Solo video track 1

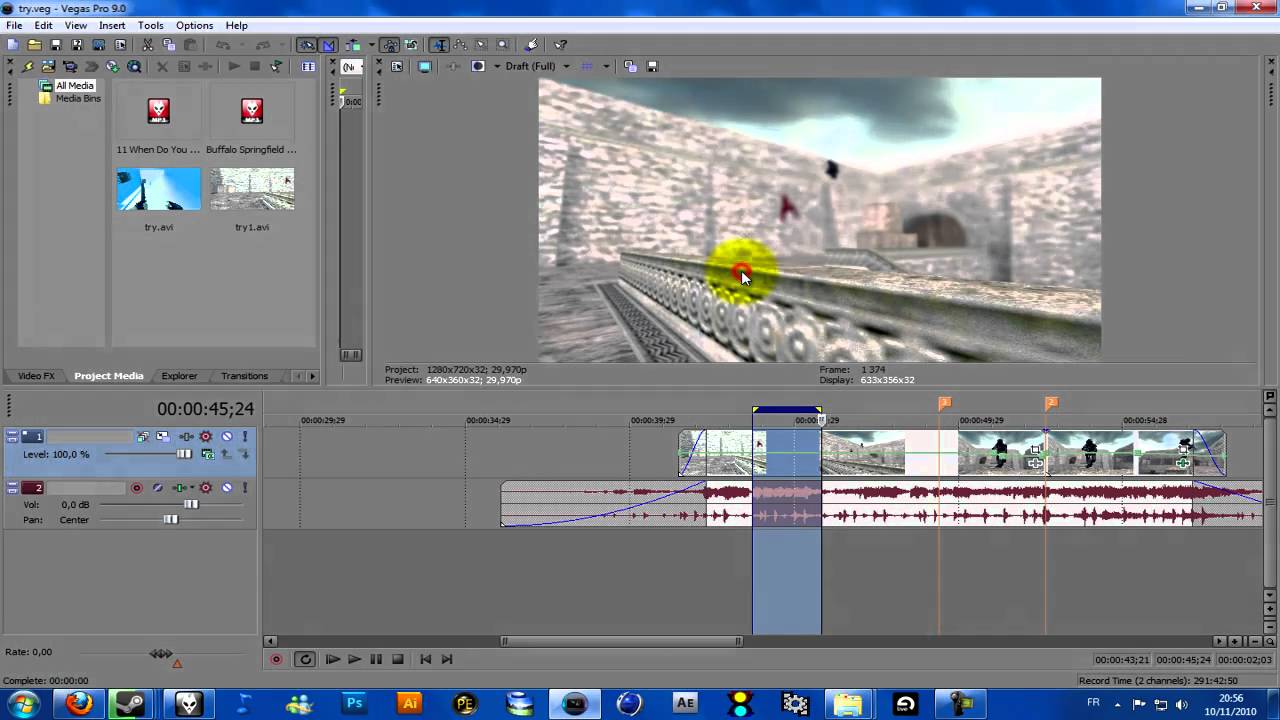[245, 437]
